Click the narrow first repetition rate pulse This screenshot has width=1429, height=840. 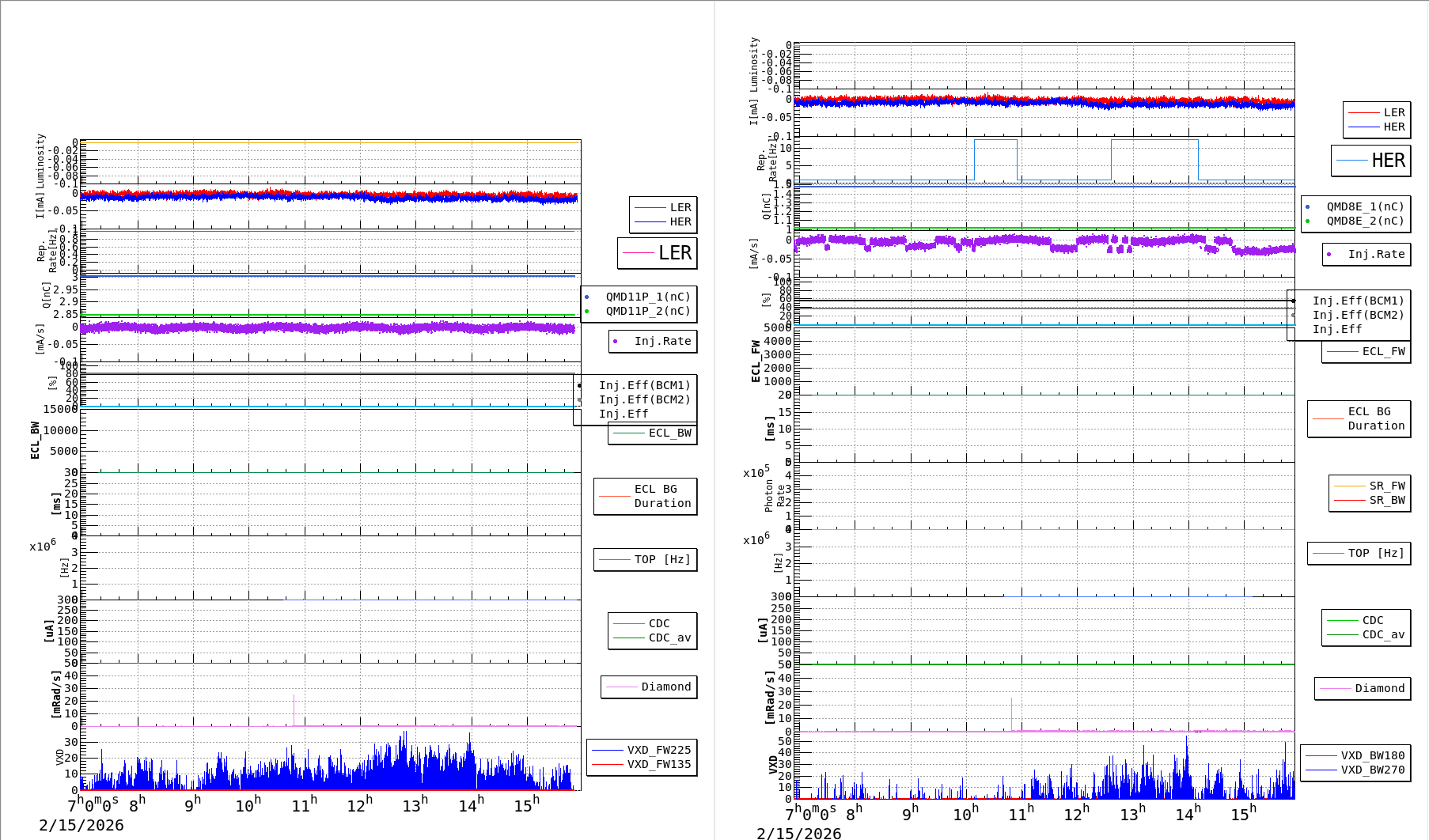click(995, 141)
